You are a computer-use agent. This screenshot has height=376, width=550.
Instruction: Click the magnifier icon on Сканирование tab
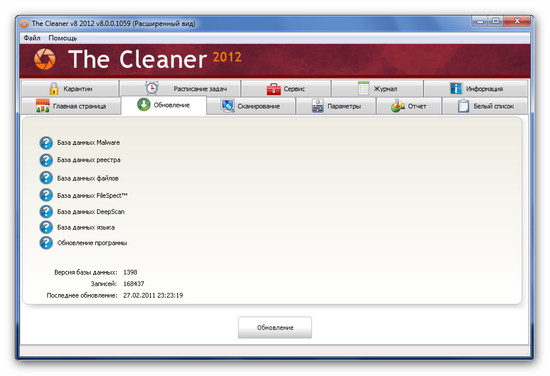coord(228,106)
